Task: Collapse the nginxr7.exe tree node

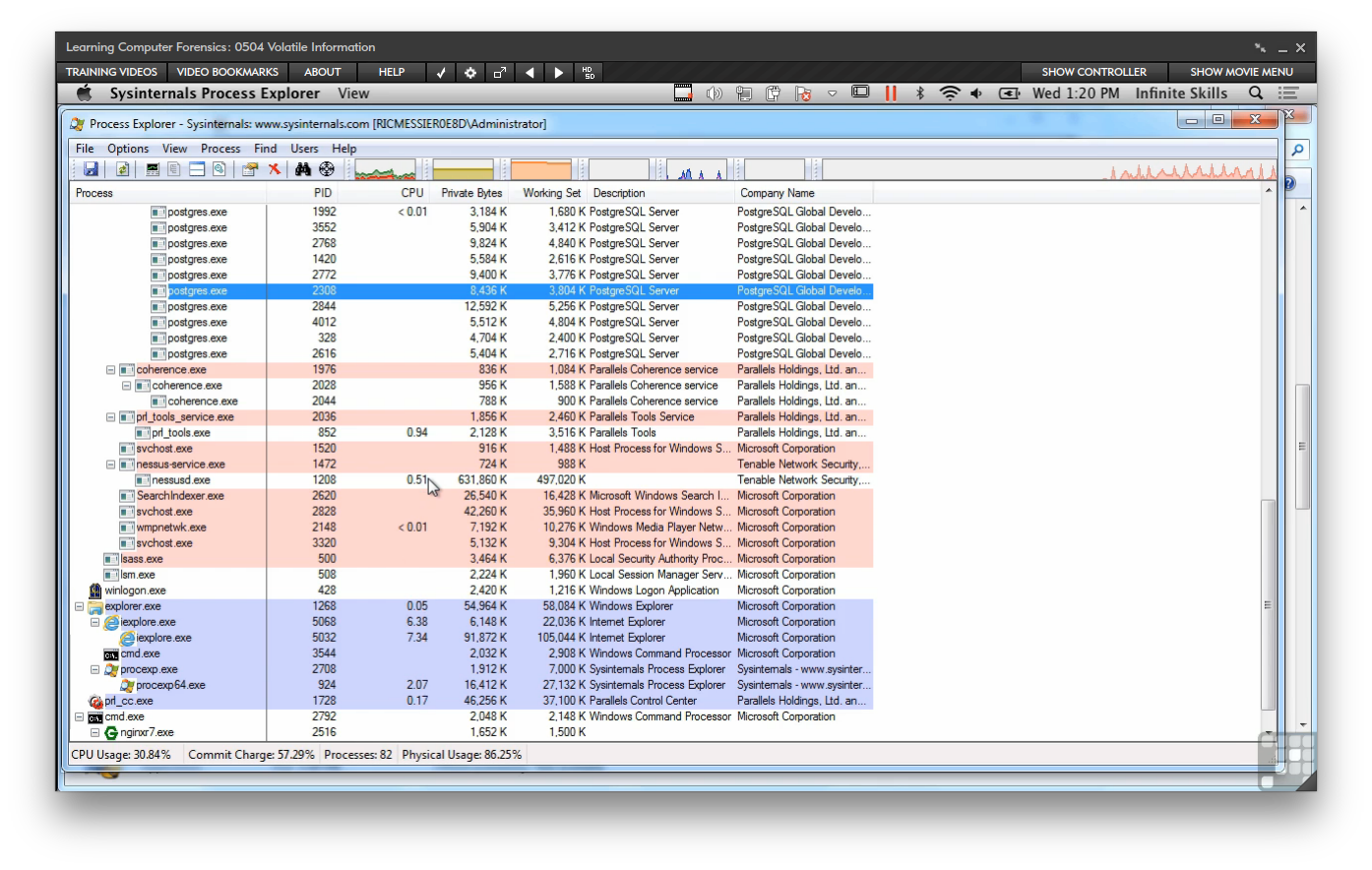Action: pos(94,732)
